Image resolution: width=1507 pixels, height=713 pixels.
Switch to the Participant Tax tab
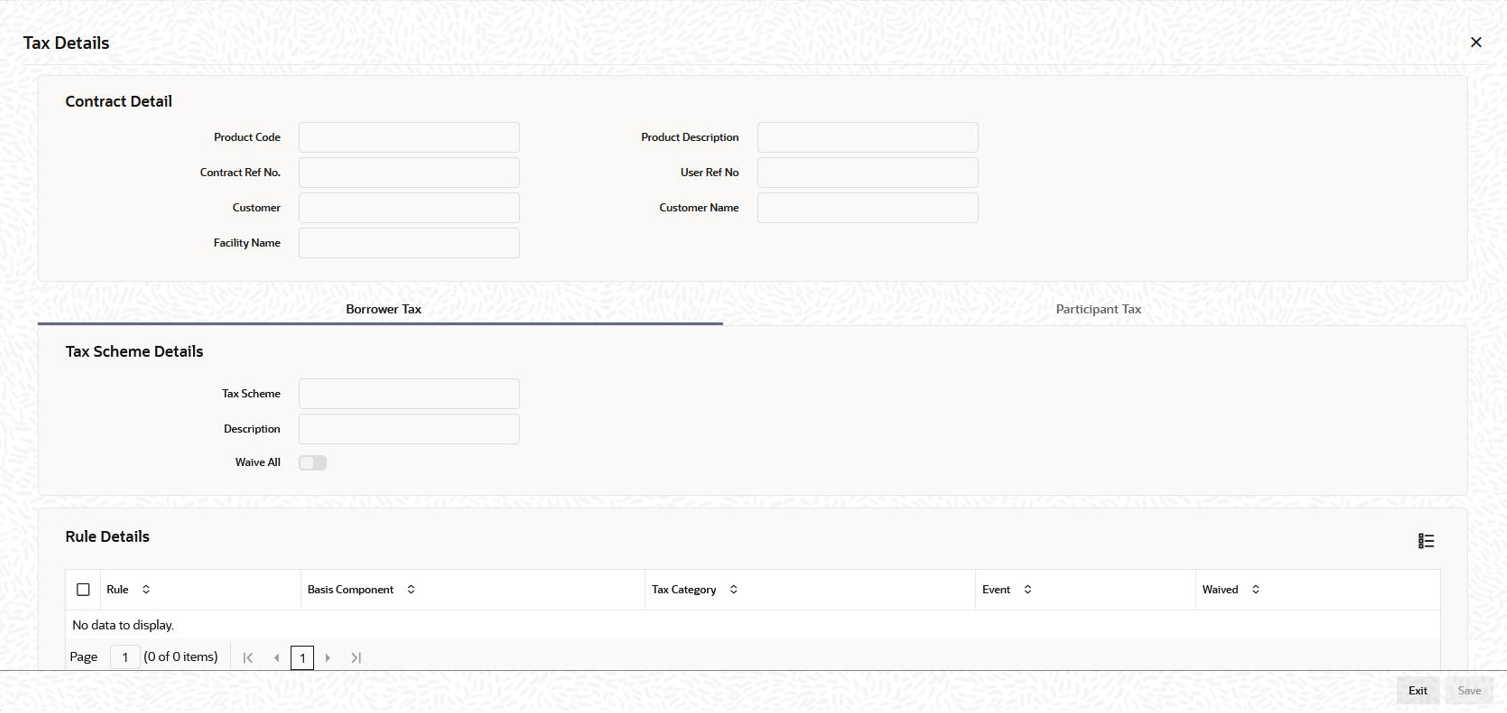click(1098, 309)
